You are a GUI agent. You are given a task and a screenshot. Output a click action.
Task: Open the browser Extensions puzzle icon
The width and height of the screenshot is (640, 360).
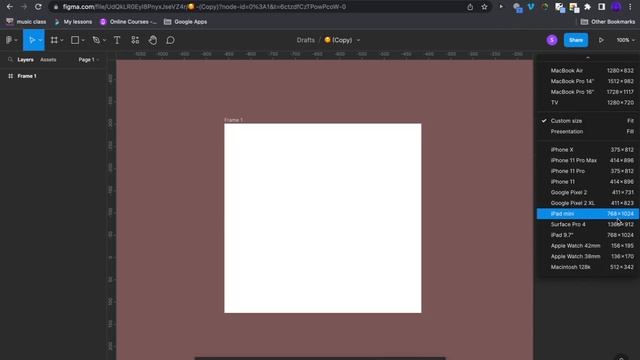pos(587,7)
